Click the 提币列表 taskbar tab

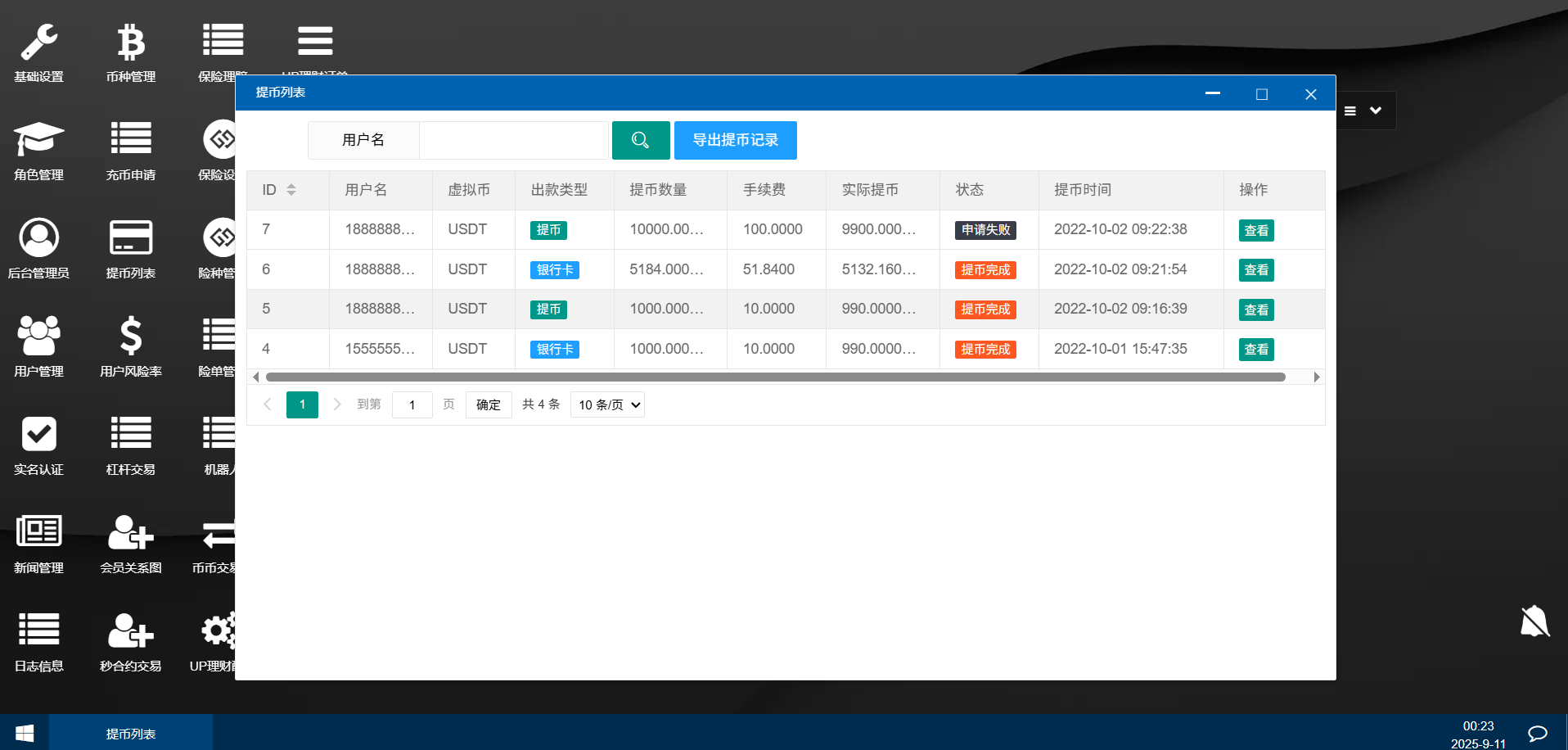[131, 733]
